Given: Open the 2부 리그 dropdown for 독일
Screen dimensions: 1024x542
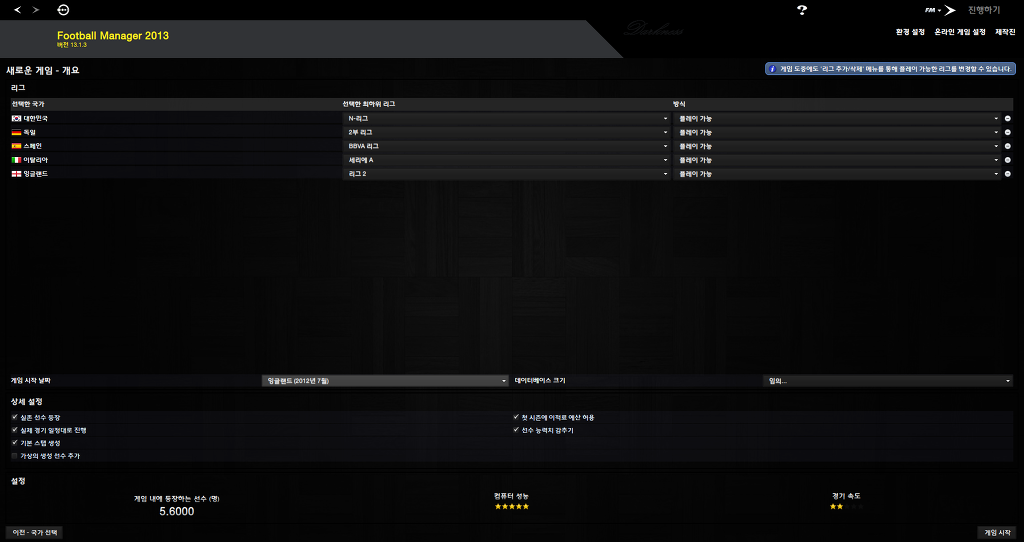Looking at the screenshot, I should (507, 133).
